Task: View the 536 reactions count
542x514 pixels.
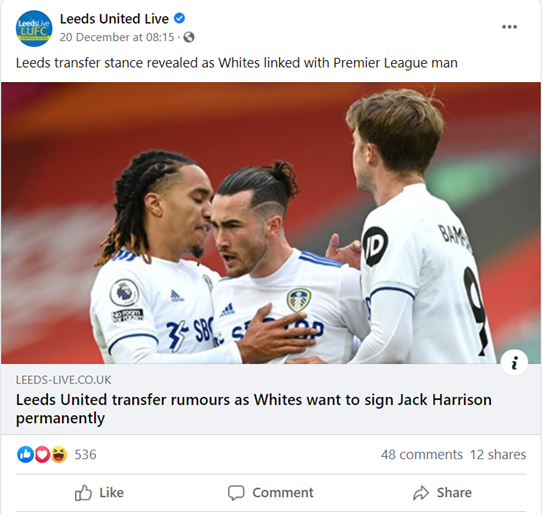Action: click(x=85, y=455)
